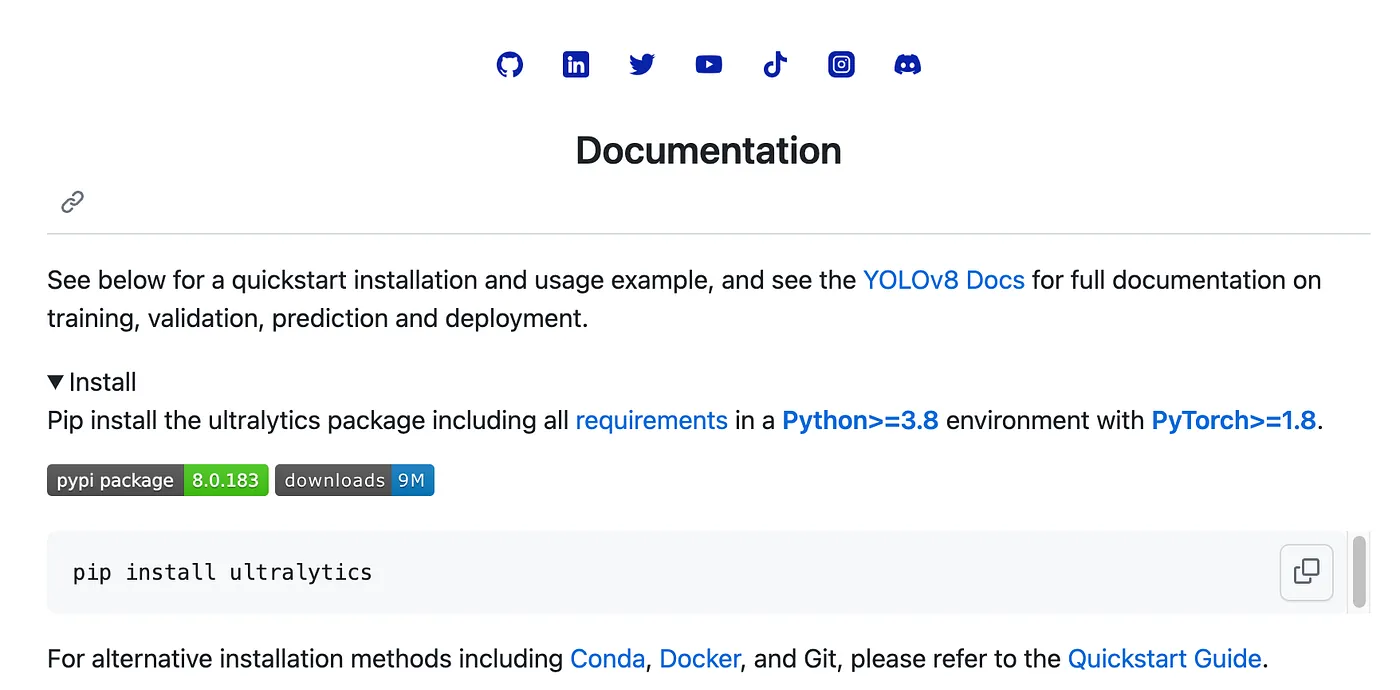Open the PyTorch>=1.8 link
This screenshot has height=690, width=1400.
[x=1233, y=420]
